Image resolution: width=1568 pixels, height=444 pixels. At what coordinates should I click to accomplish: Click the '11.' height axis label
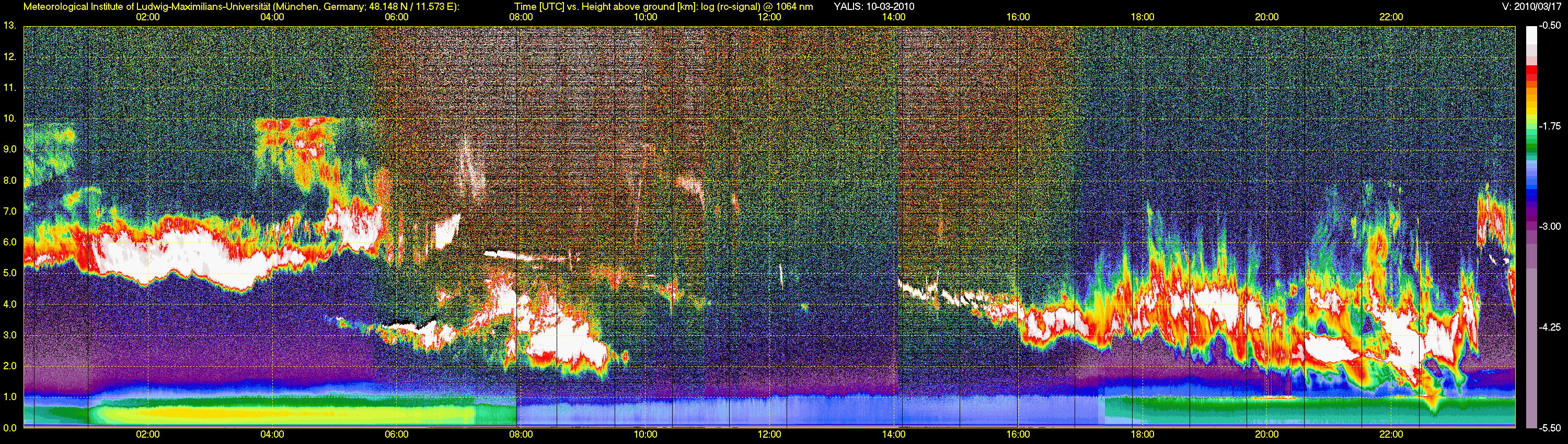(x=10, y=88)
